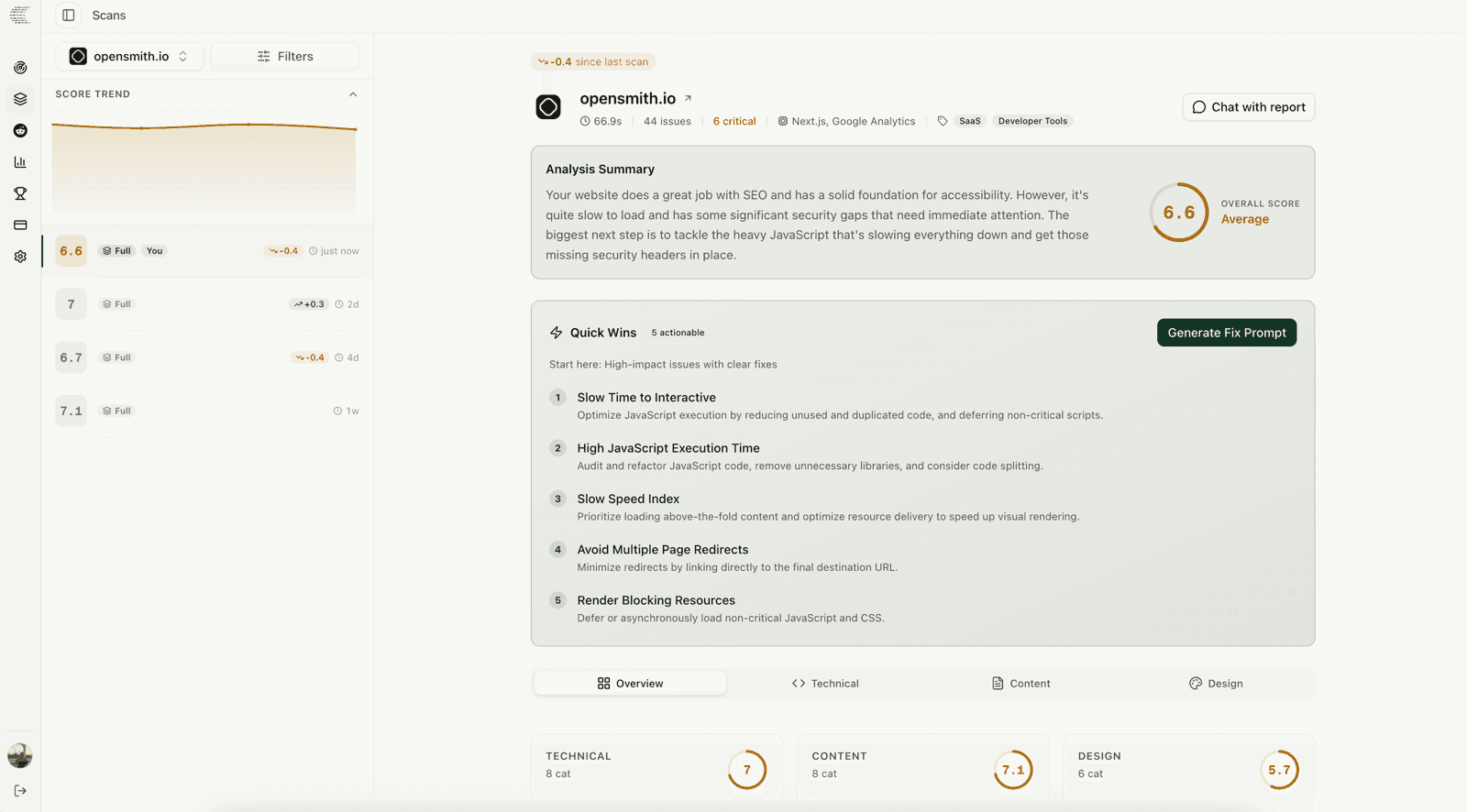The width and height of the screenshot is (1467, 812).
Task: Click Next.js, Google Analytics tech stack
Action: pyautogui.click(x=846, y=121)
